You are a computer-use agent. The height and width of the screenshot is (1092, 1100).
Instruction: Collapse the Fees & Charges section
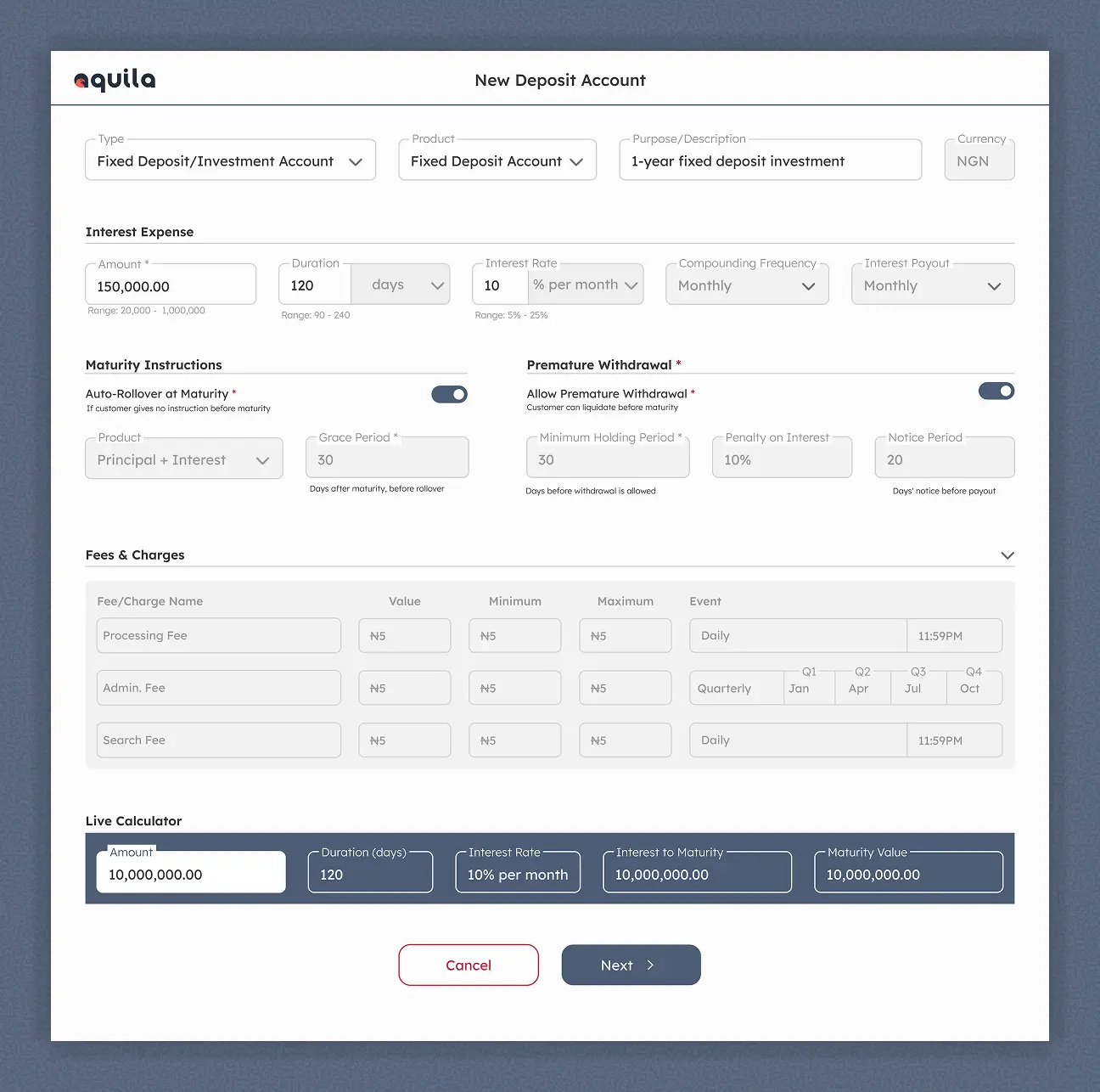[1007, 555]
